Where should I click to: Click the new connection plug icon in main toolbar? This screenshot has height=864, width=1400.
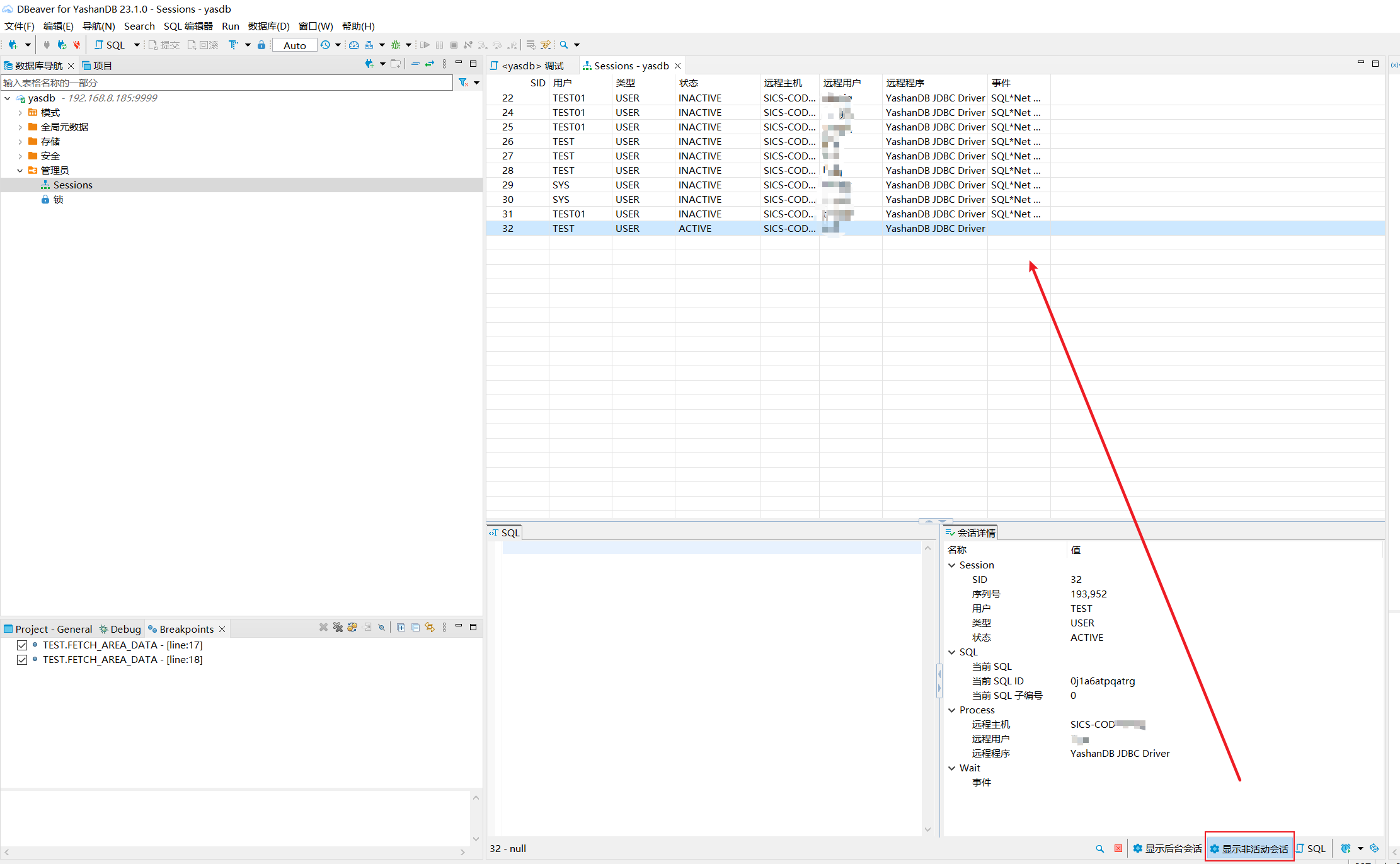13,45
